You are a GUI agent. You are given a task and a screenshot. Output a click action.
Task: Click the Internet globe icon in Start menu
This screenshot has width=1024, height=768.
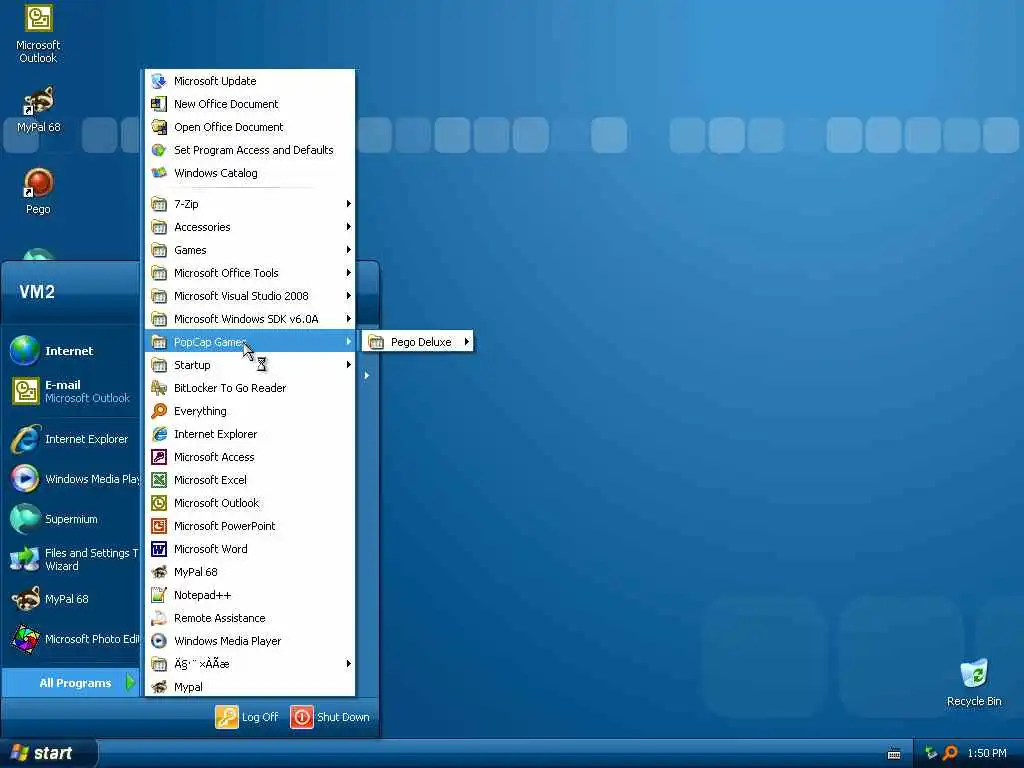25,351
